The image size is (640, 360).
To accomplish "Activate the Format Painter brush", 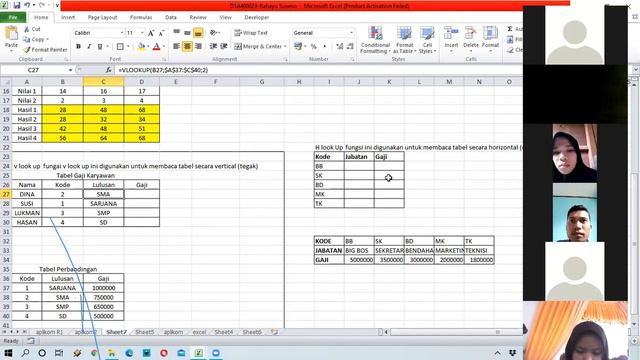I will point(27,49).
